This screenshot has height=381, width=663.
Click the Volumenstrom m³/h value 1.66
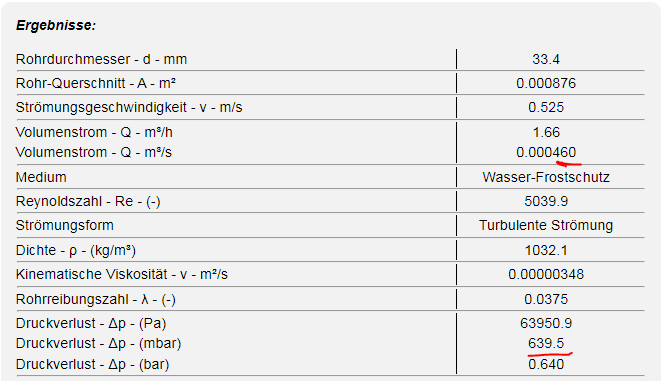pos(546,132)
